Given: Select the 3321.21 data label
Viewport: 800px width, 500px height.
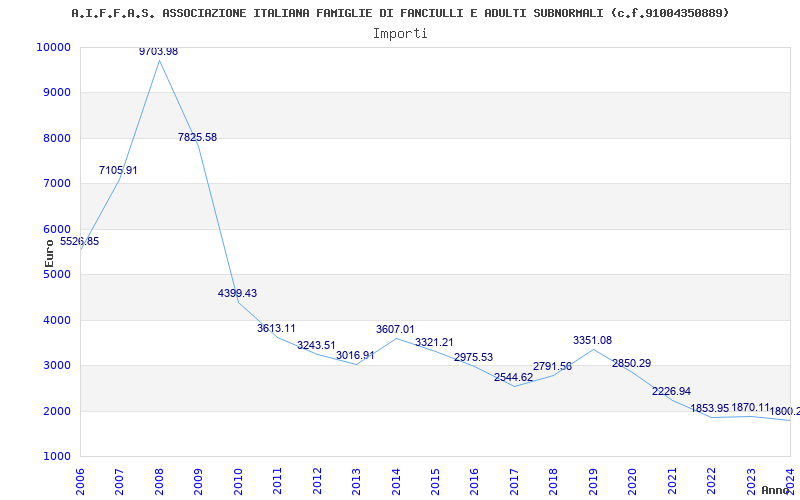Looking at the screenshot, I should [x=434, y=342].
